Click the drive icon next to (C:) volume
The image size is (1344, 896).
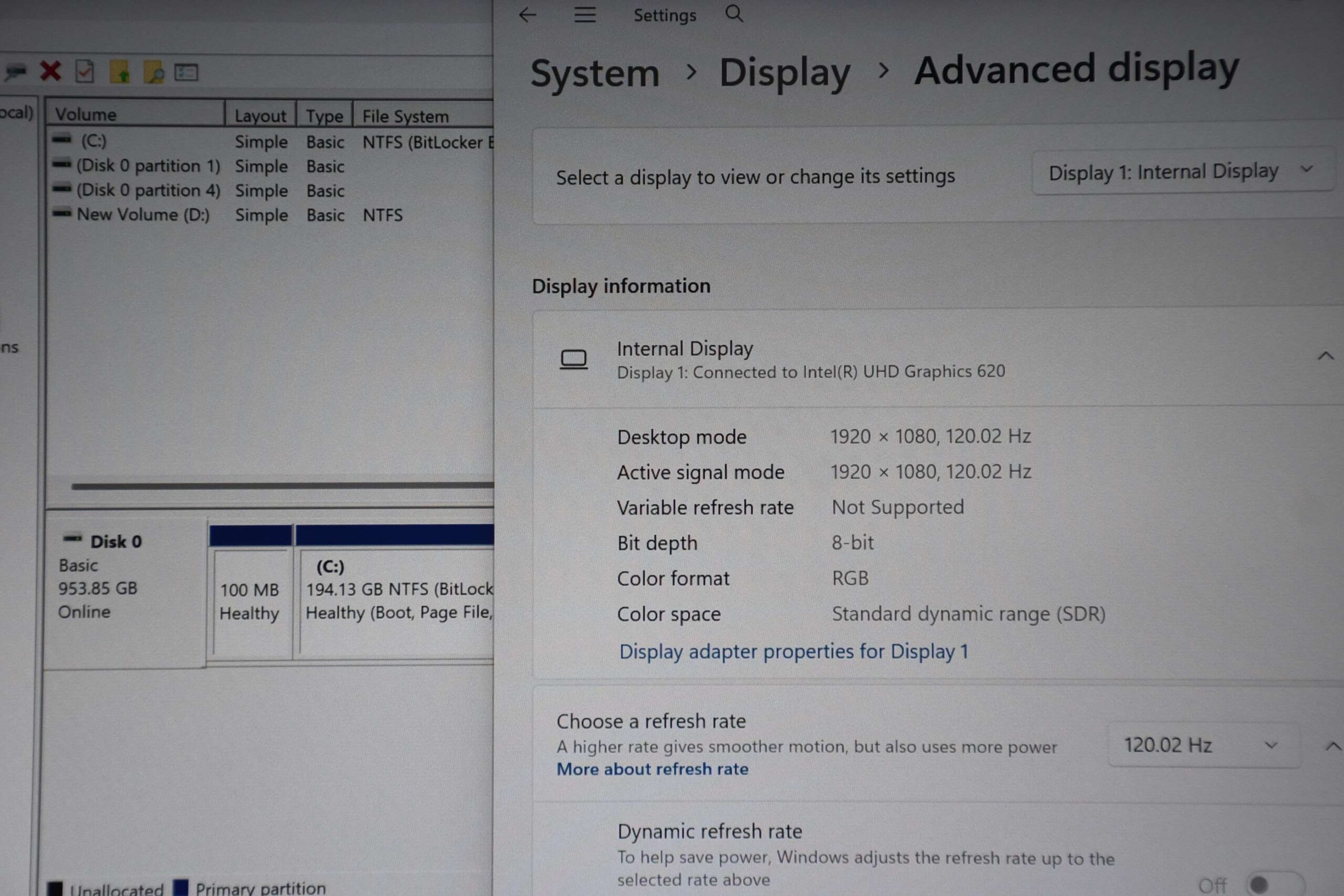[62, 139]
